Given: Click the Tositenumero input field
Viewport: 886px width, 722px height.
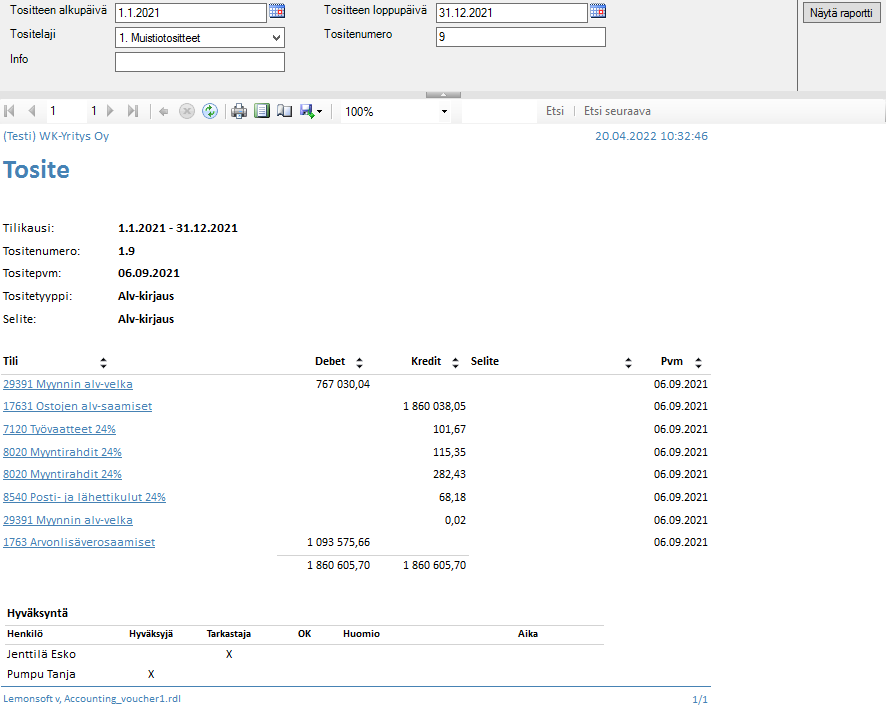Looking at the screenshot, I should (x=520, y=37).
